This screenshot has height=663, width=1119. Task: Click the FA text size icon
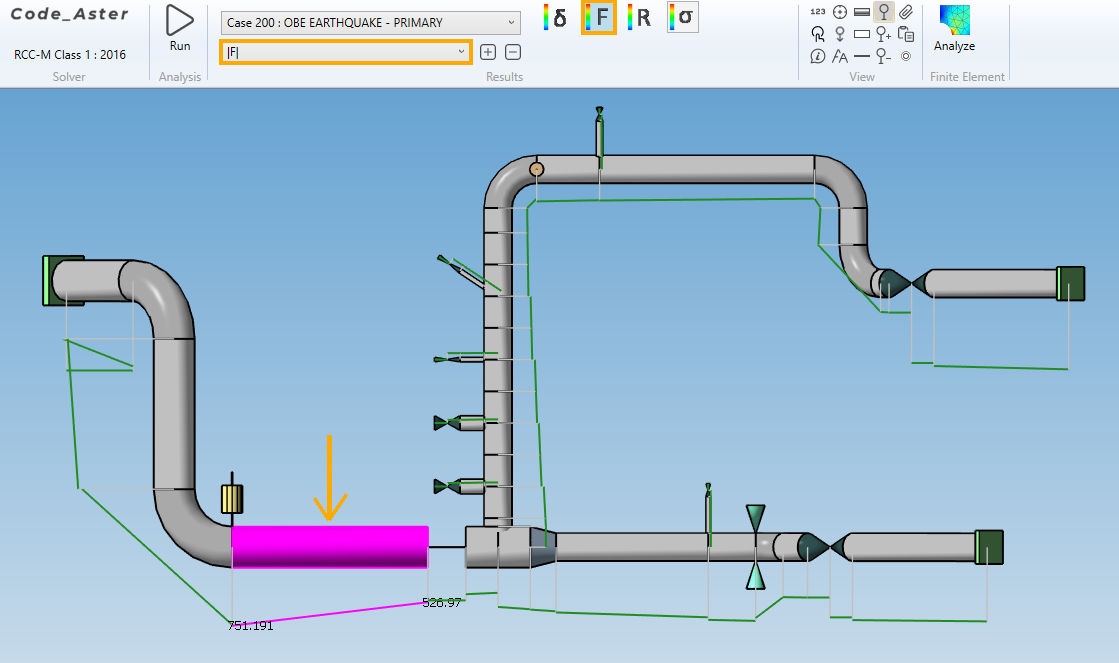(840, 56)
